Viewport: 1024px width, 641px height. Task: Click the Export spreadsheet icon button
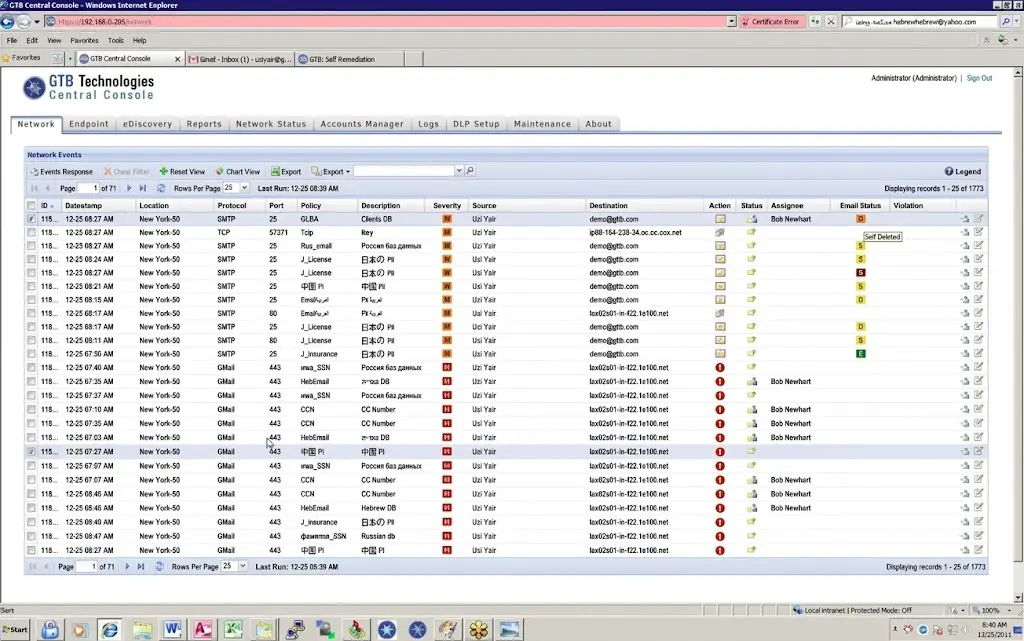286,172
